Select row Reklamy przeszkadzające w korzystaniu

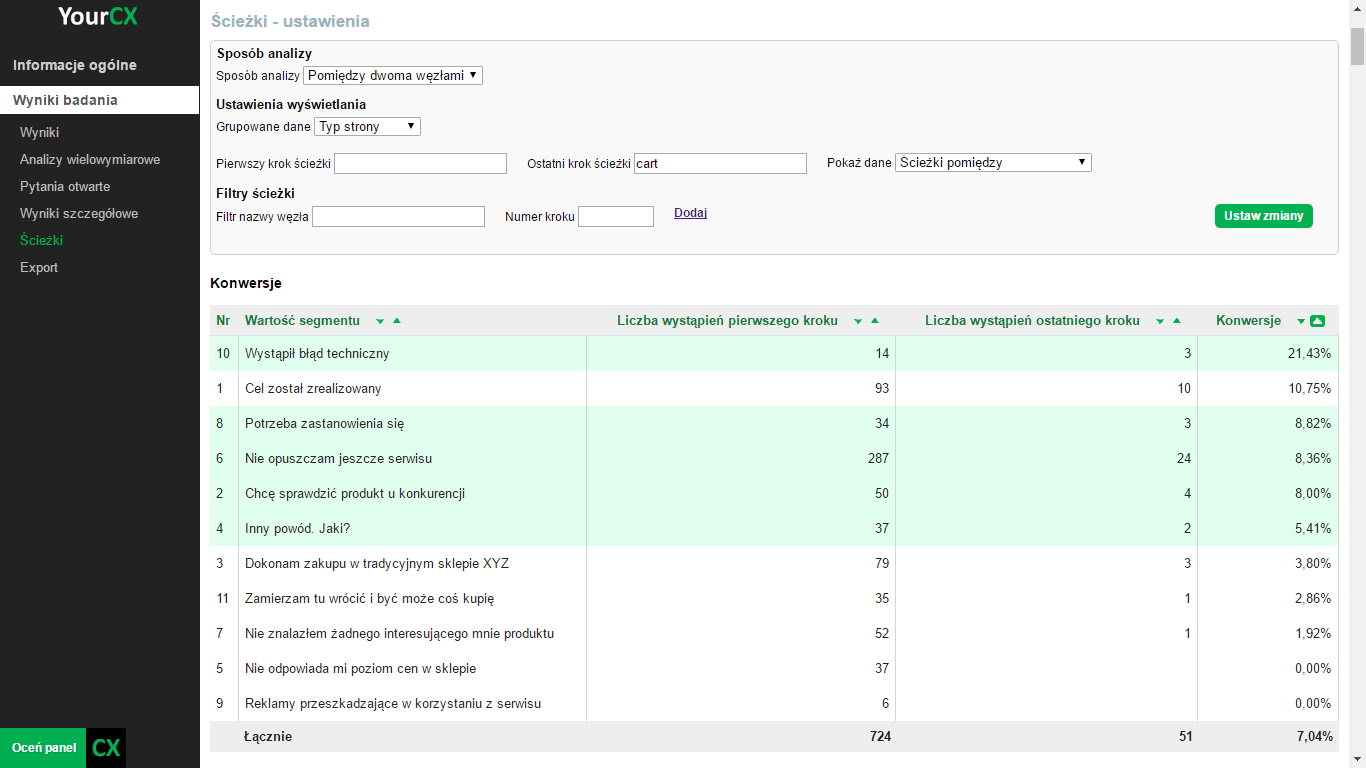tap(774, 703)
